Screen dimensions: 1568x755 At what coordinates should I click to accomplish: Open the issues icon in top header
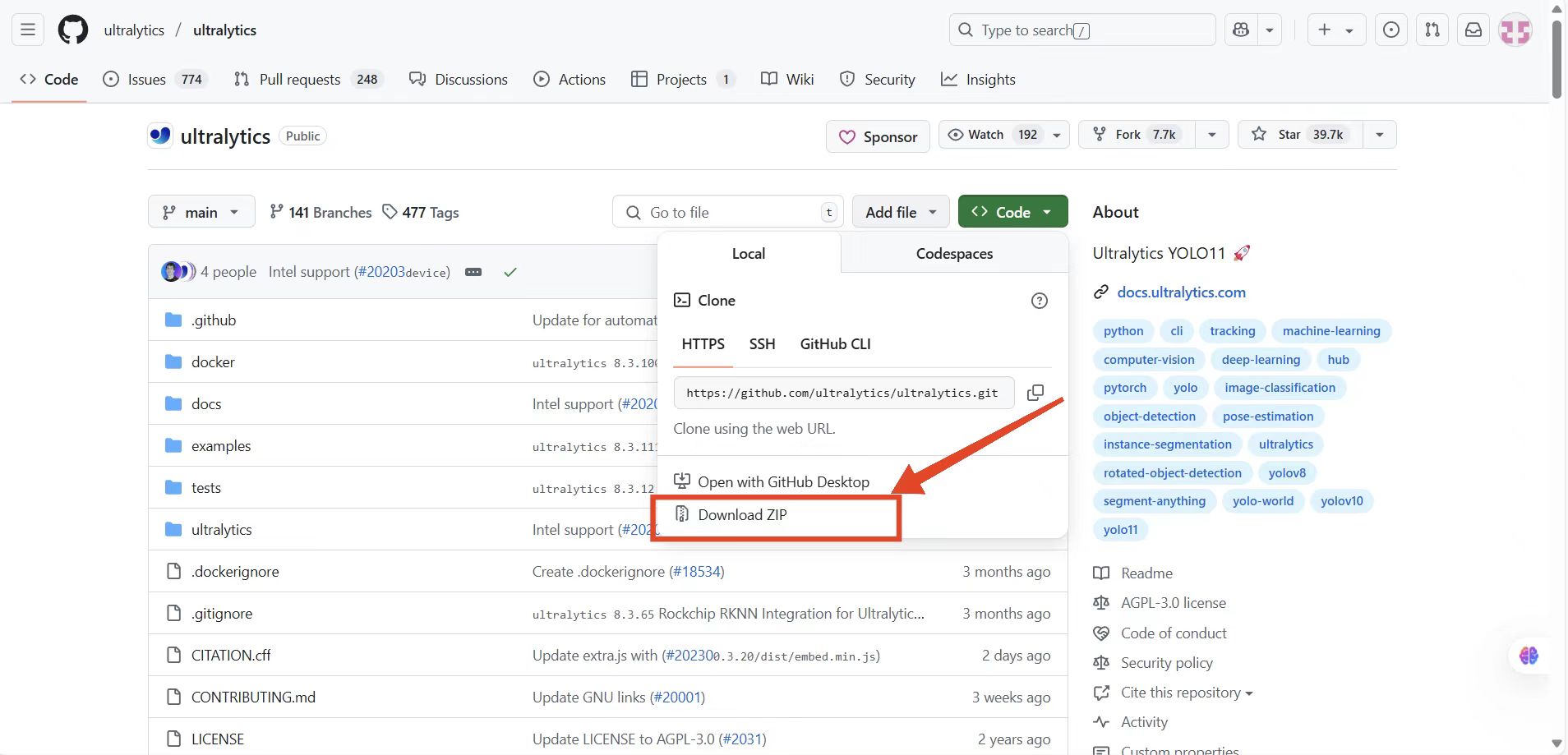[x=1391, y=30]
